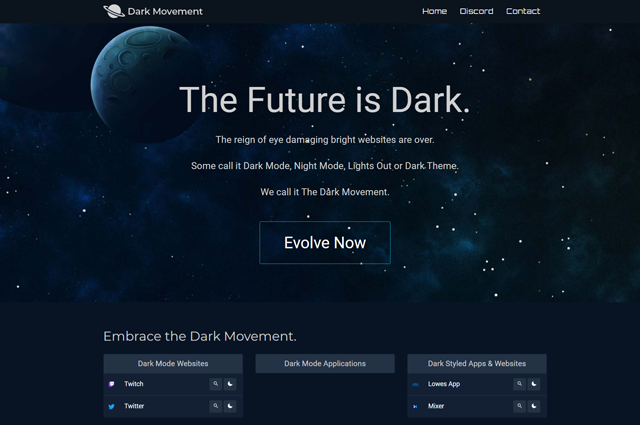Click the Dark Movement planet logo
Screen dimensions: 640x425
(x=114, y=11)
